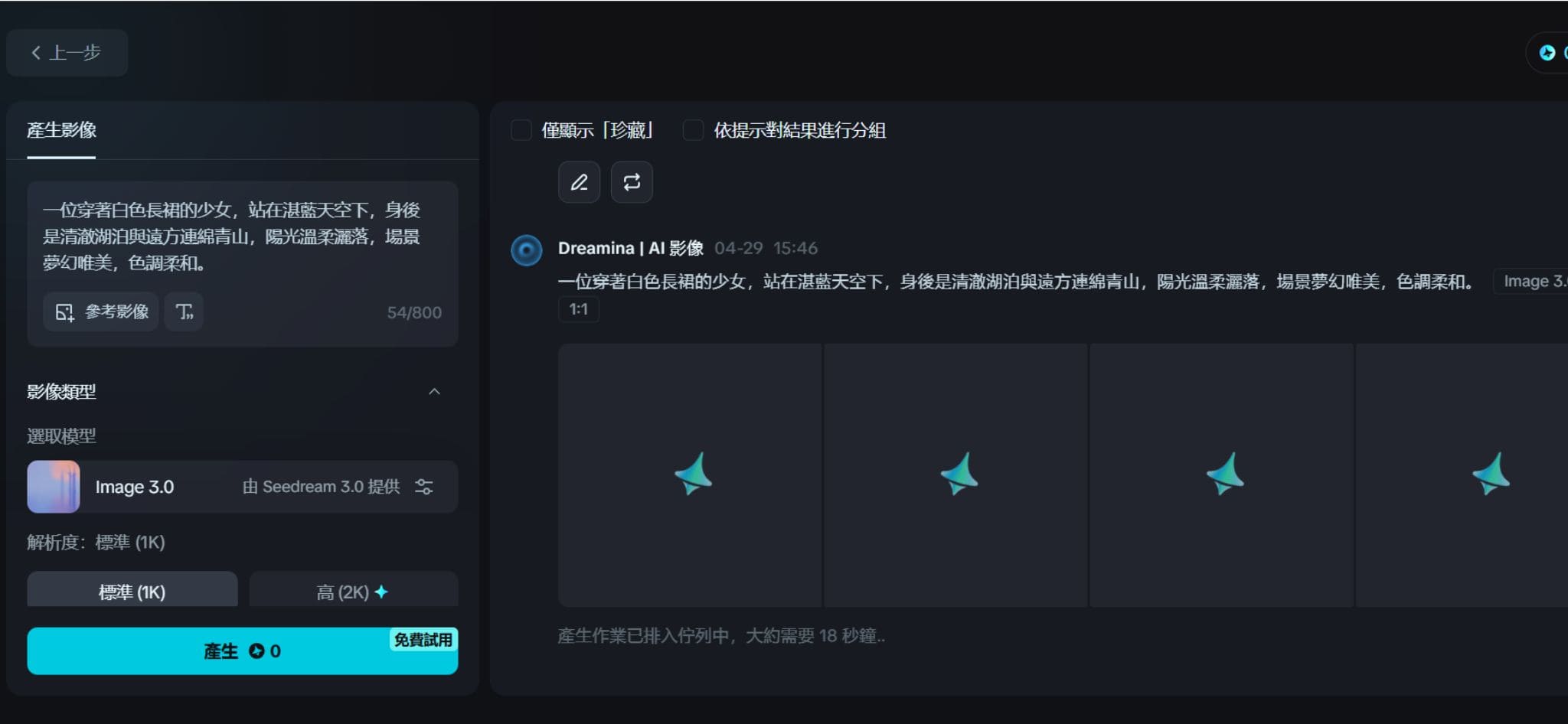This screenshot has height=724, width=1568.
Task: Click the 選取模型 label
Action: click(x=61, y=436)
